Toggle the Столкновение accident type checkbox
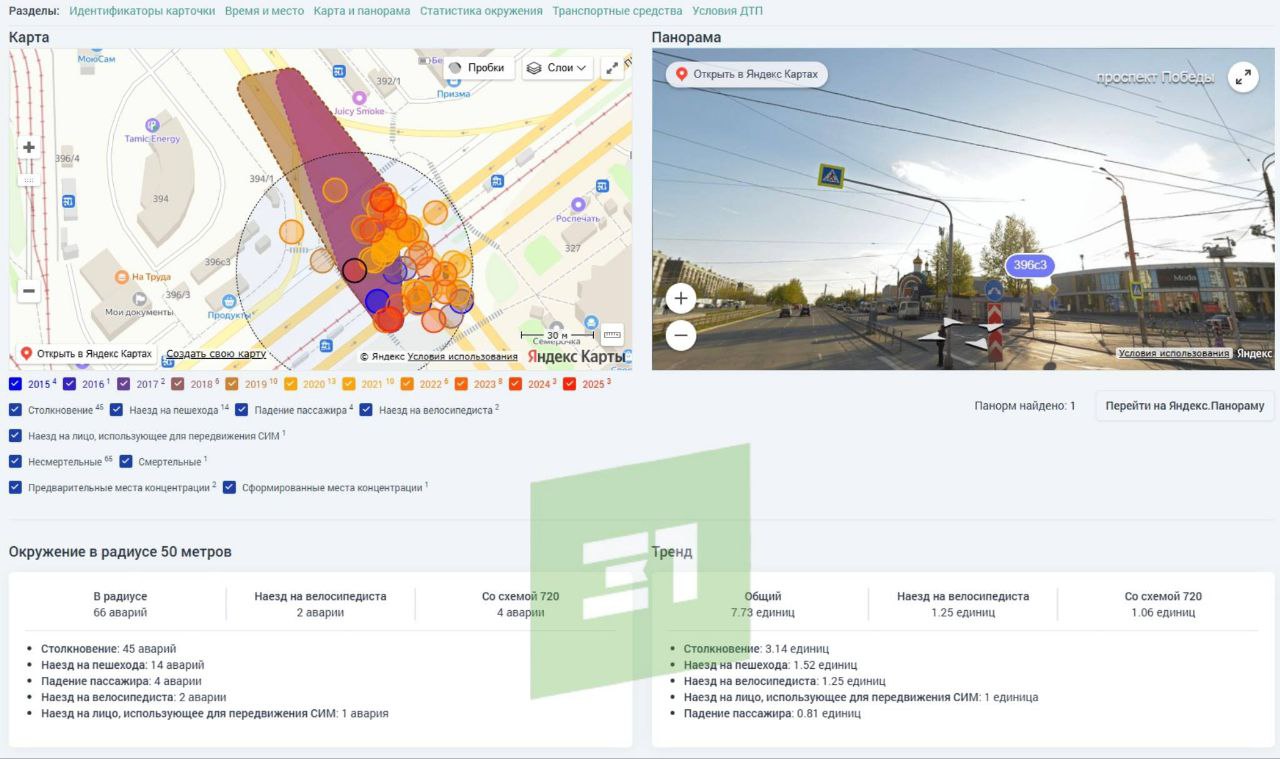This screenshot has width=1280, height=759. coord(16,410)
